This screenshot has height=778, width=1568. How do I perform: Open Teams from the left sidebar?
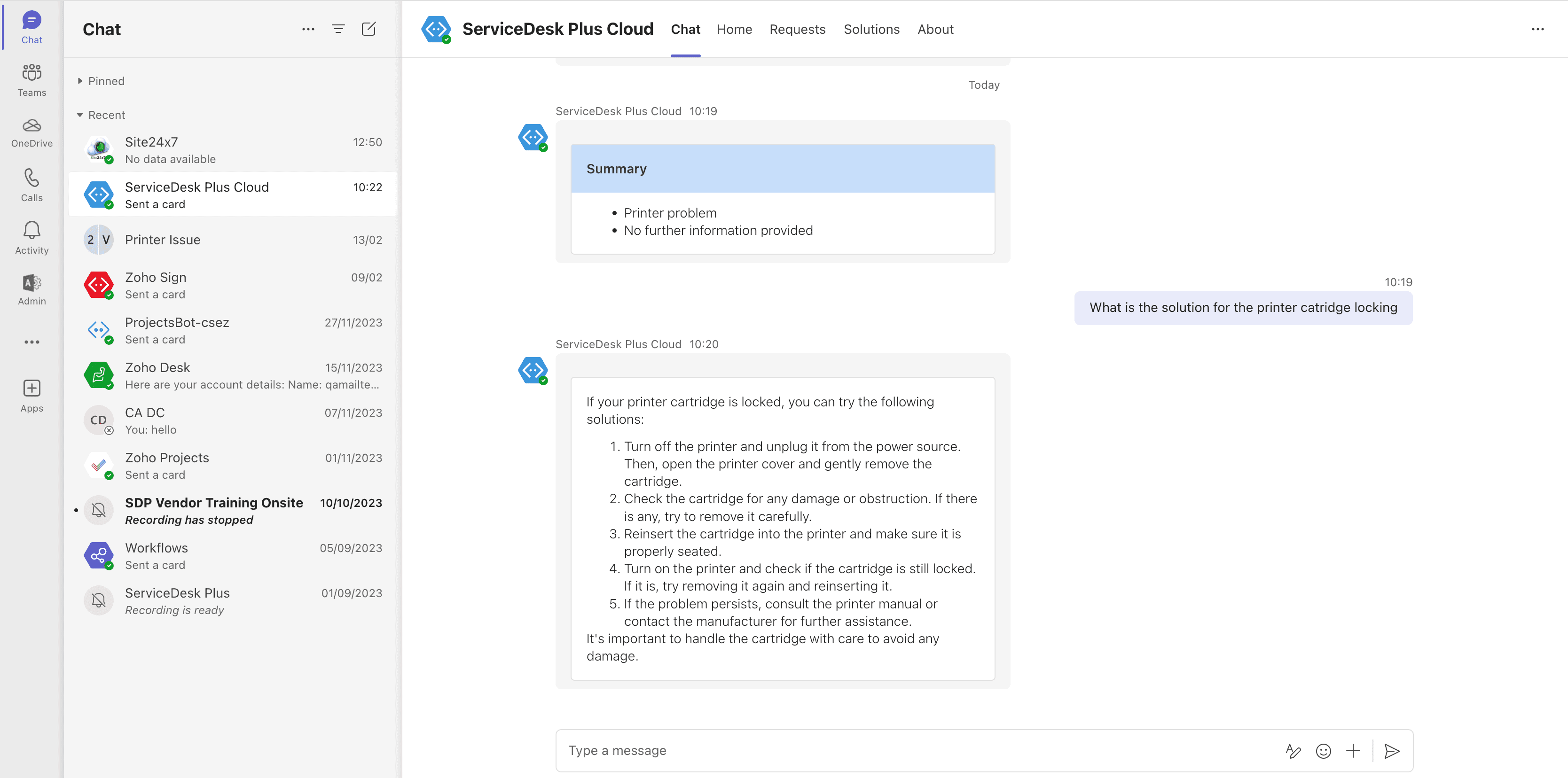pos(31,79)
